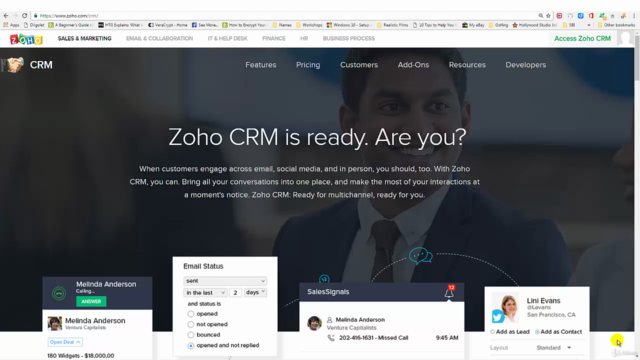Image resolution: width=640 pixels, height=360 pixels.
Task: Open the Other bookmarks folder
Action: tap(616, 25)
